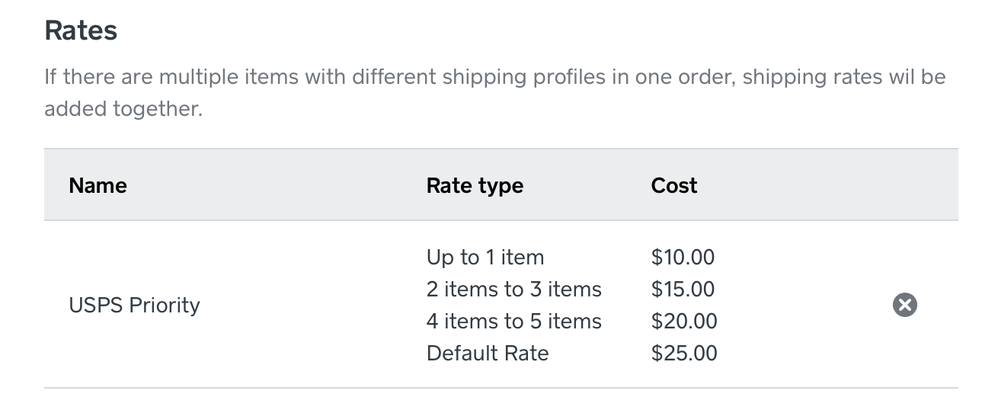
Task: Click the $25.00 default cost value
Action: tap(683, 353)
